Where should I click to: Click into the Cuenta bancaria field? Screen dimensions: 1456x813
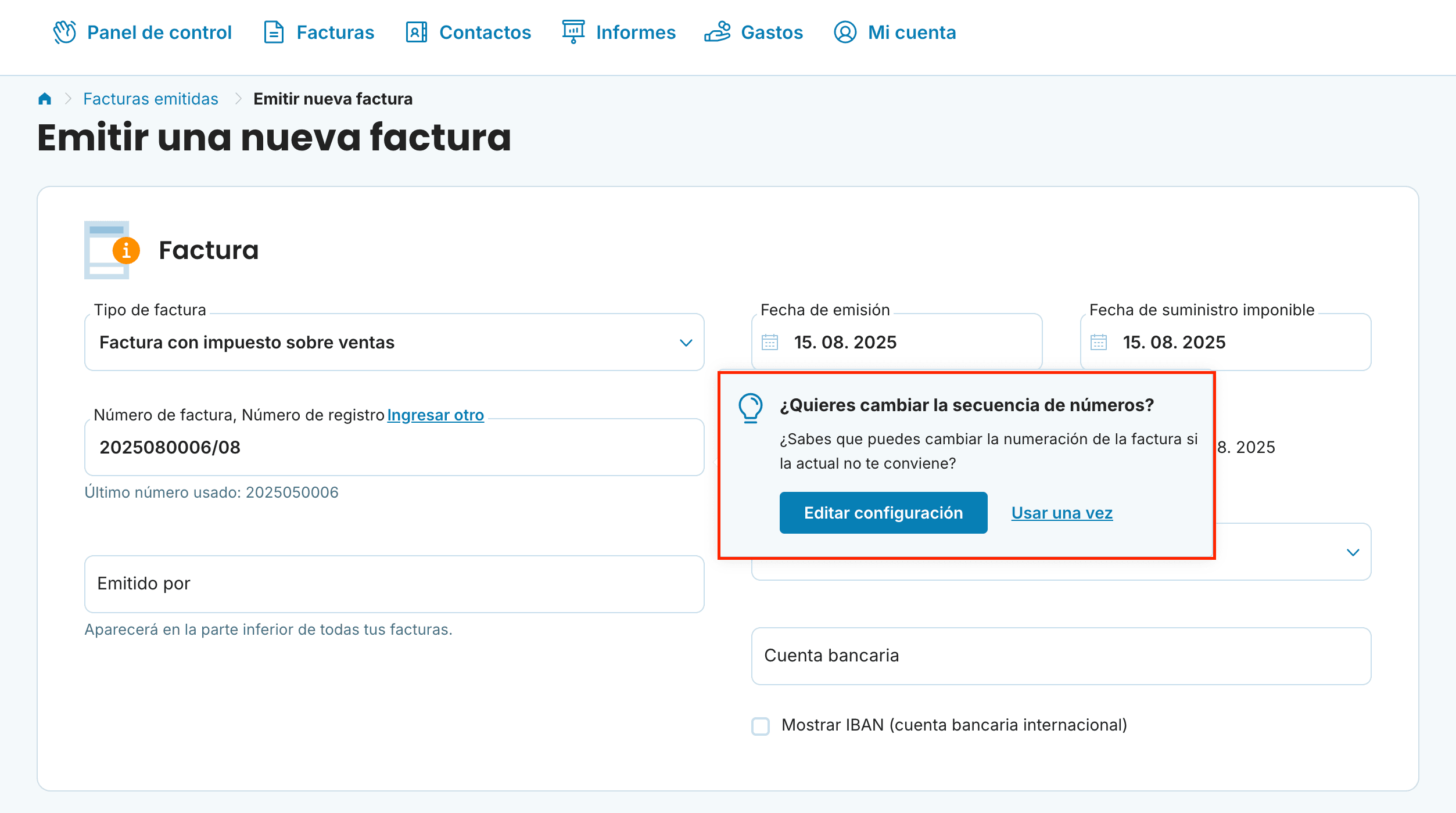click(1061, 656)
